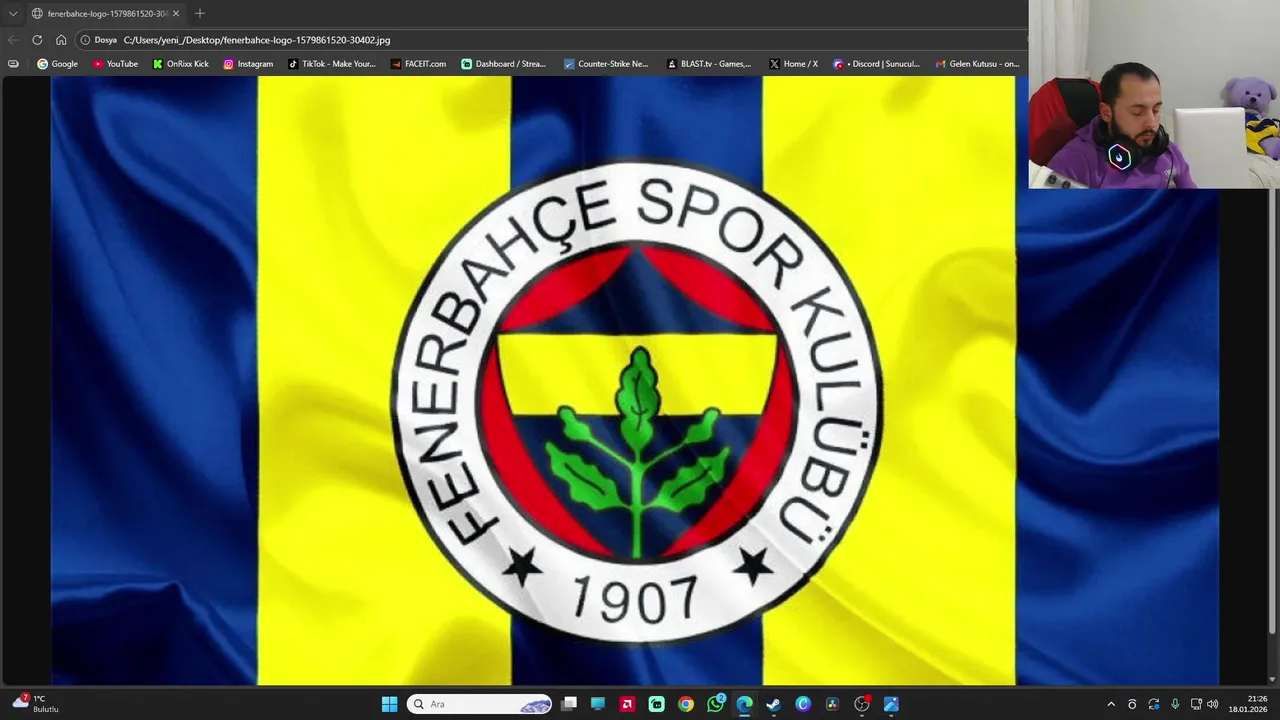
Task: Open Canva from the taskbar
Action: (x=803, y=704)
